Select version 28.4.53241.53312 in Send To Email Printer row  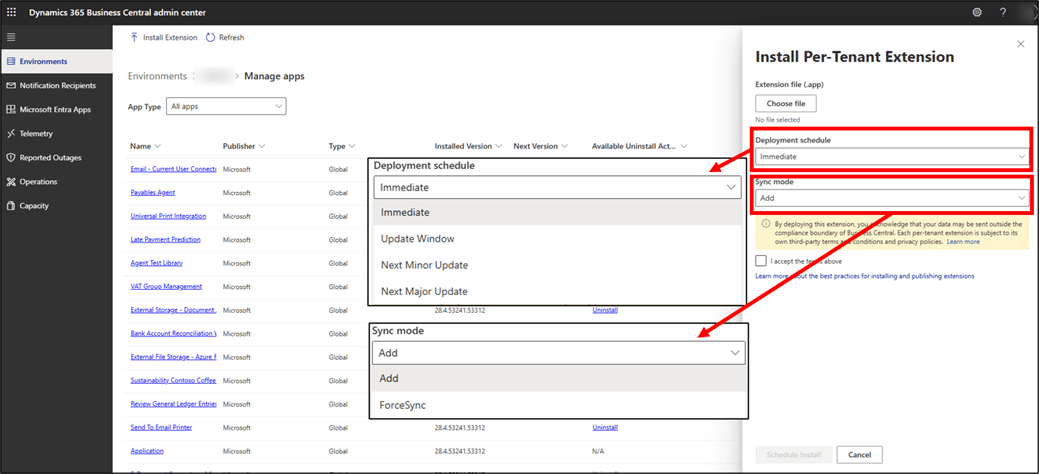pos(460,428)
